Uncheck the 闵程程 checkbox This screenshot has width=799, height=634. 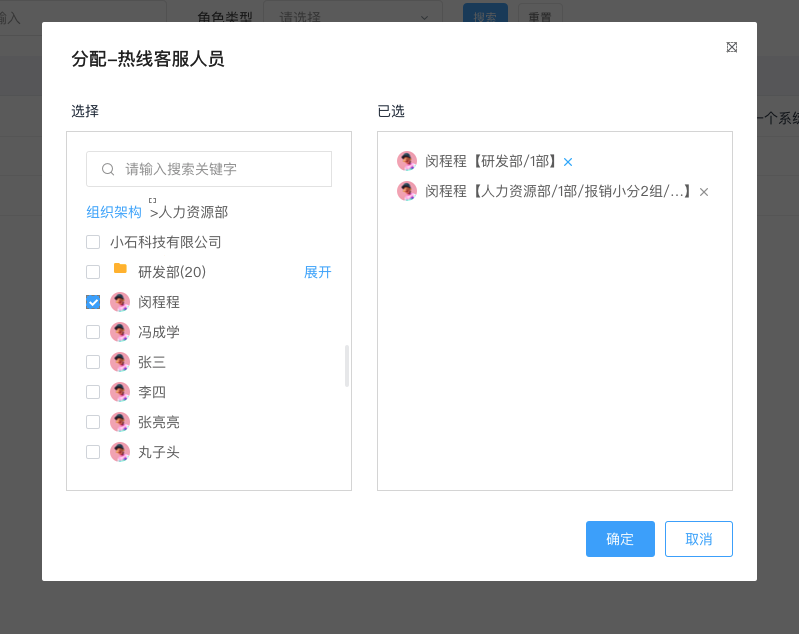coord(93,302)
